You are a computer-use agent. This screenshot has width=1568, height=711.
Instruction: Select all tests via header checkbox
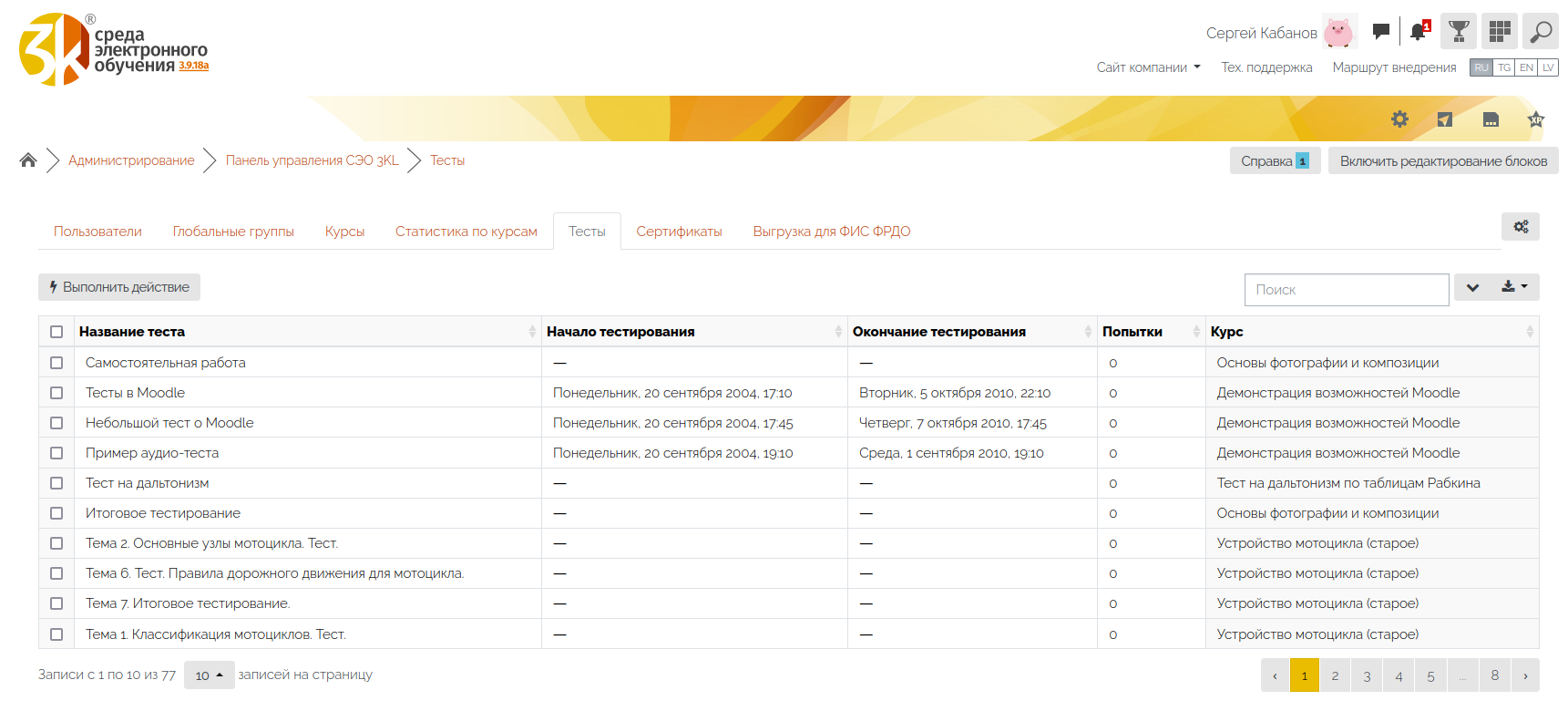[56, 332]
